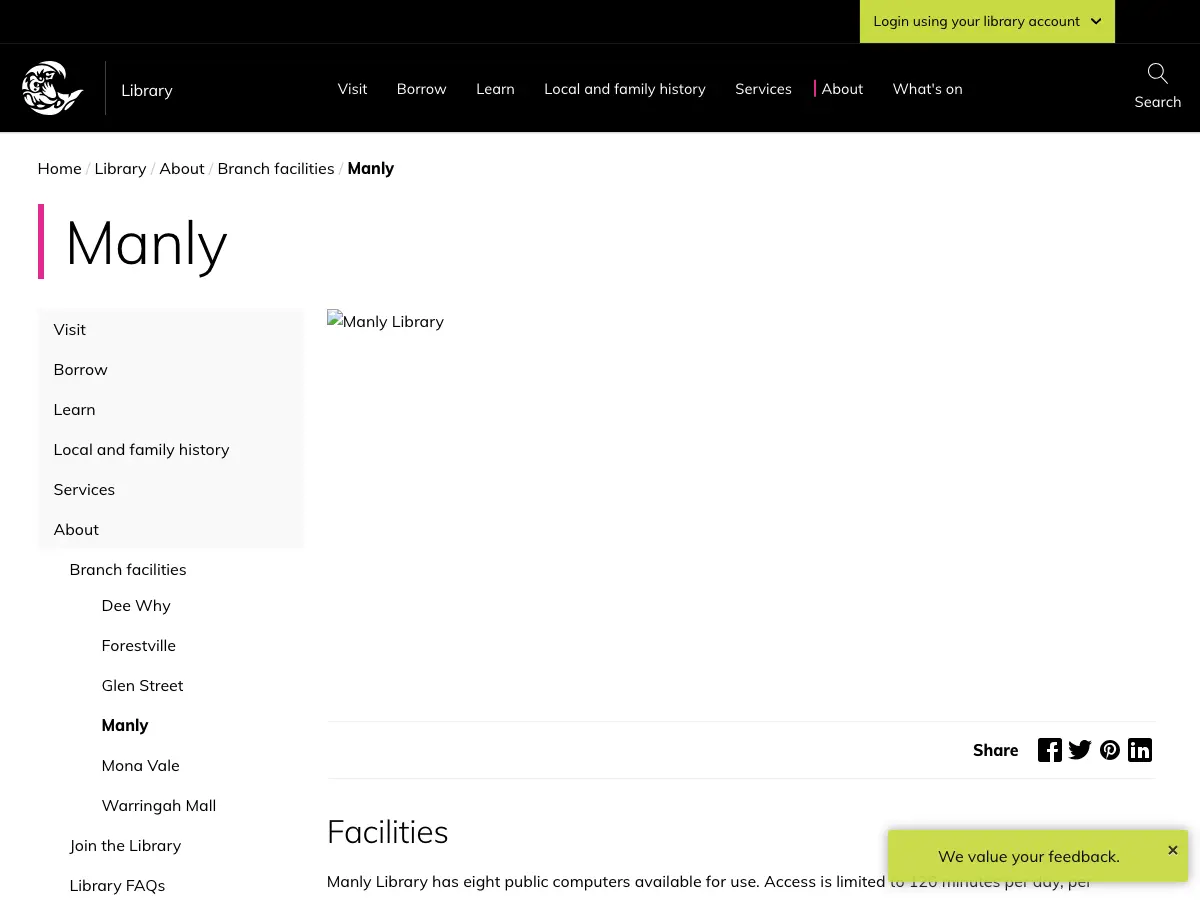Viewport: 1200px width, 900px height.
Task: Go to About in the breadcrumb
Action: pos(182,168)
